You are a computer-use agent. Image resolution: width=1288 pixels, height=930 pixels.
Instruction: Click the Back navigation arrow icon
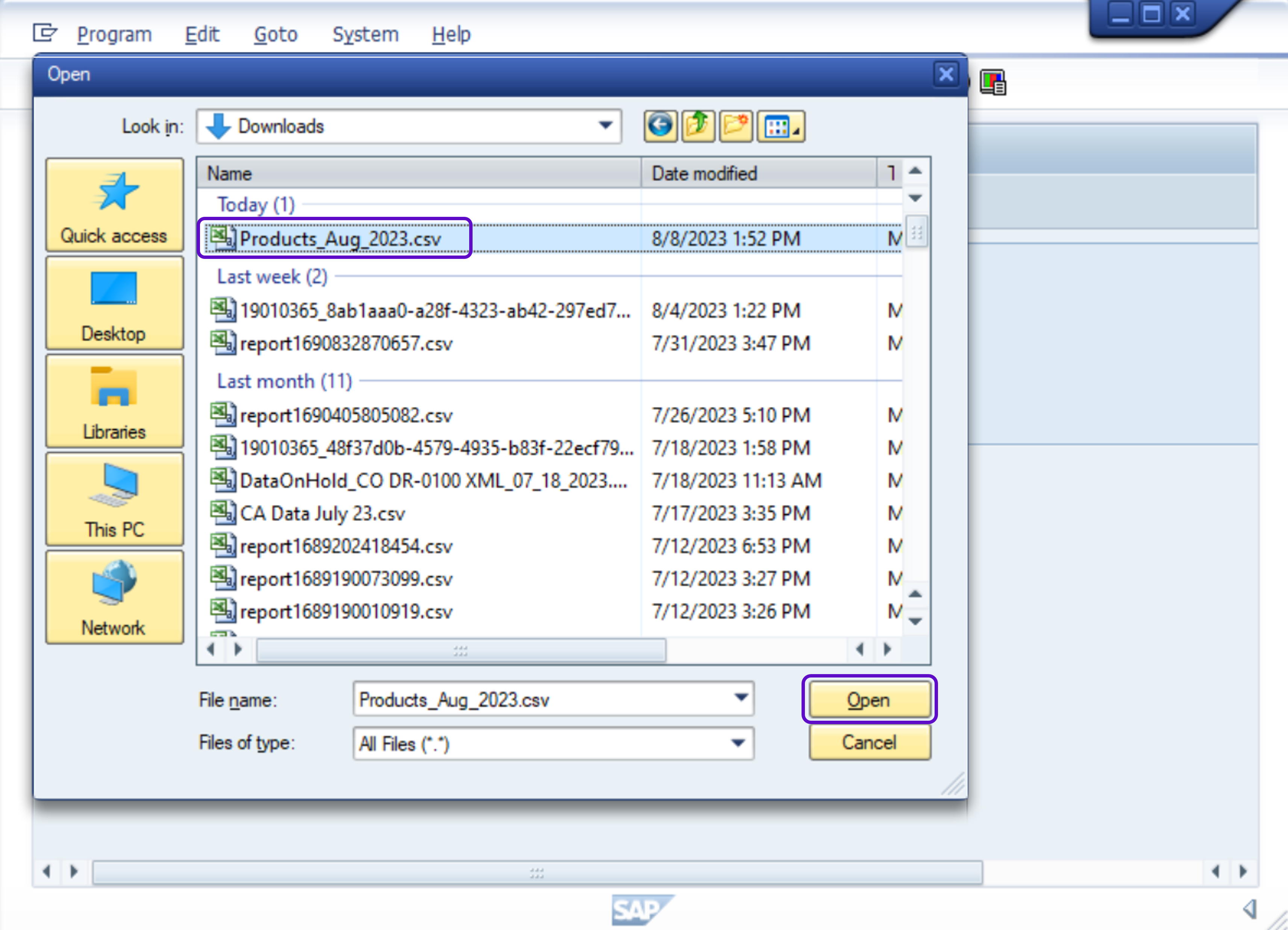[x=659, y=126]
